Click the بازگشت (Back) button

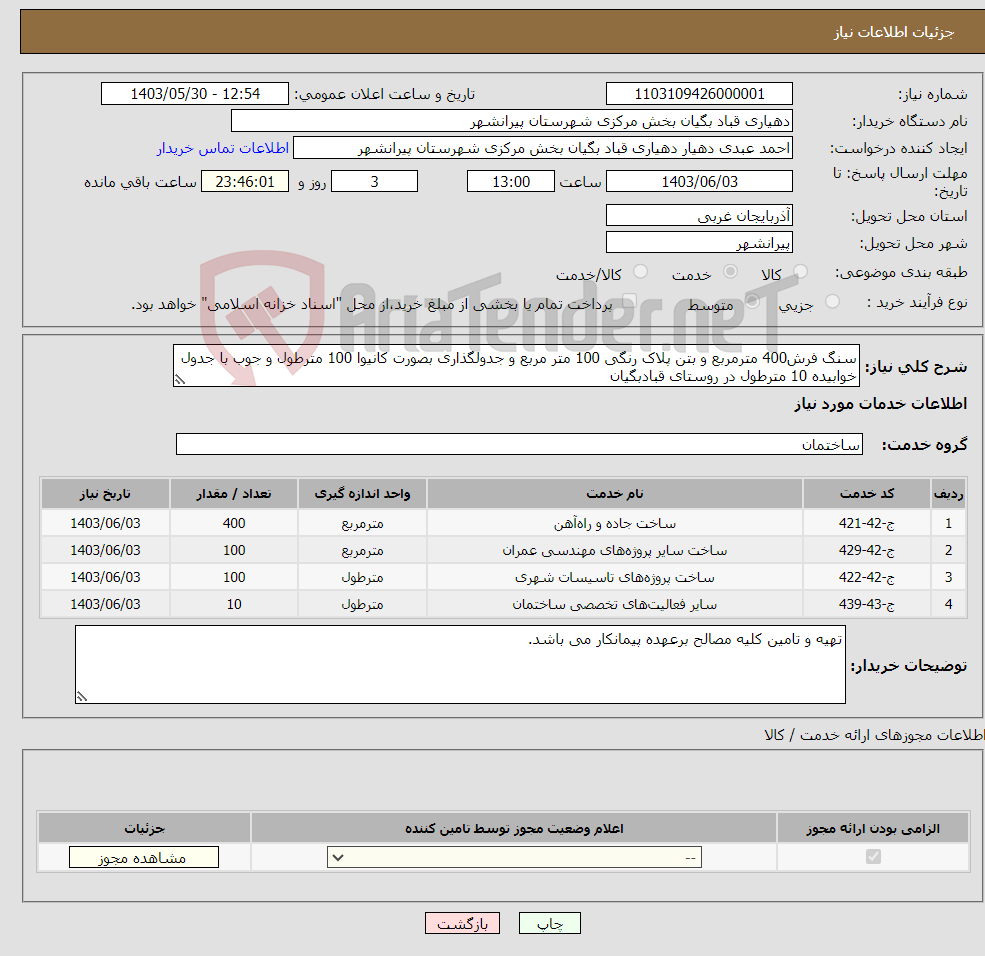point(462,923)
